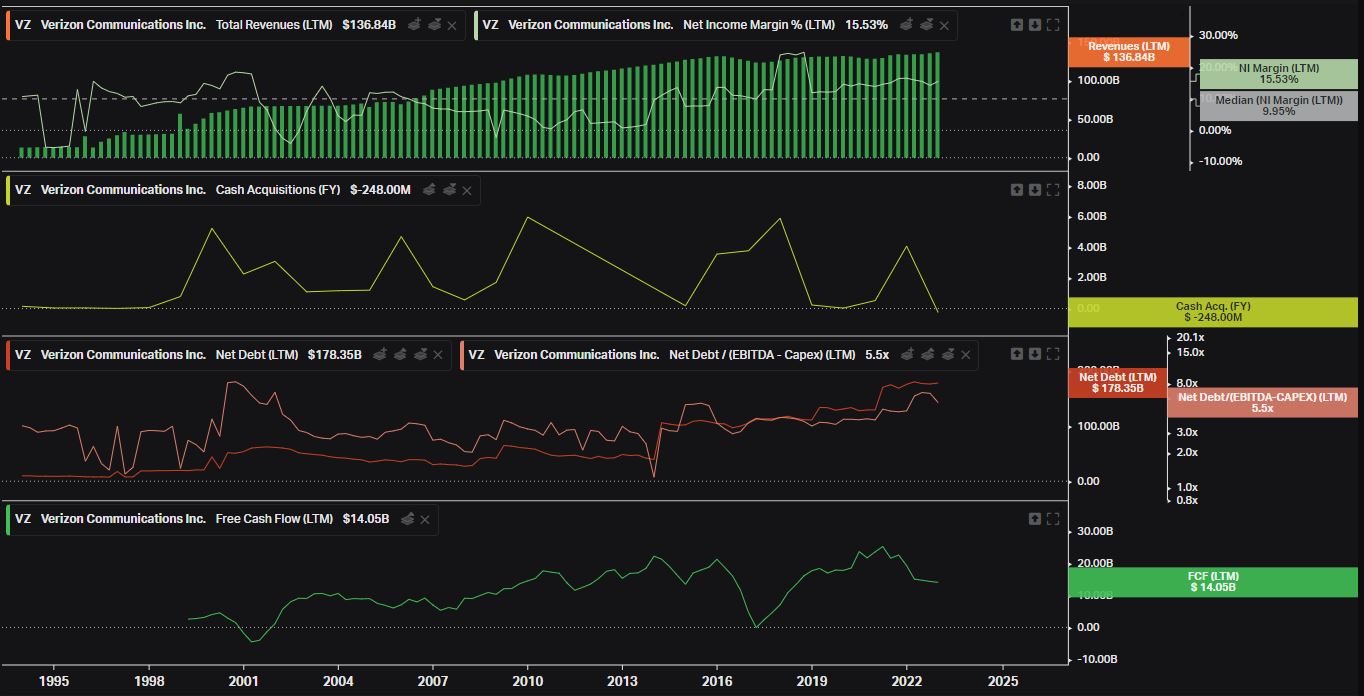This screenshot has height=696, width=1364.
Task: Move Net Debt / (EBITDA - Capex) to pane below
Action: (x=947, y=355)
